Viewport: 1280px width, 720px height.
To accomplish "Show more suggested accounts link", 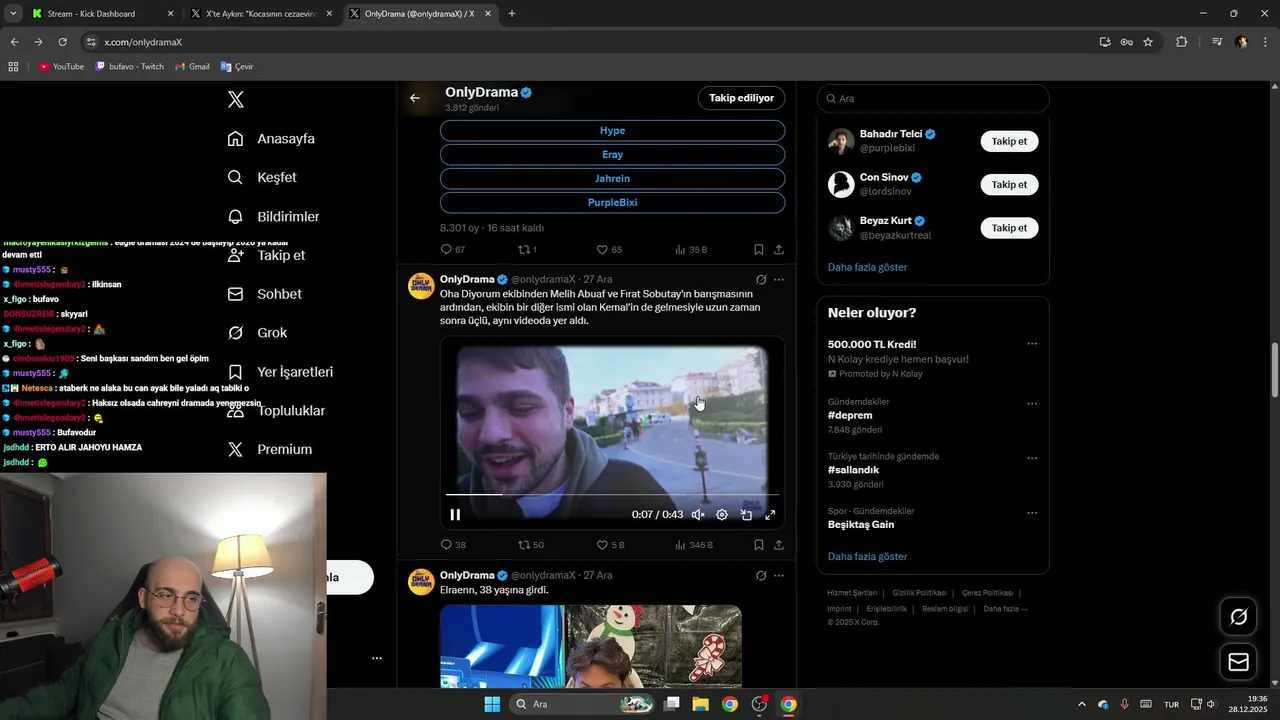I will click(867, 267).
